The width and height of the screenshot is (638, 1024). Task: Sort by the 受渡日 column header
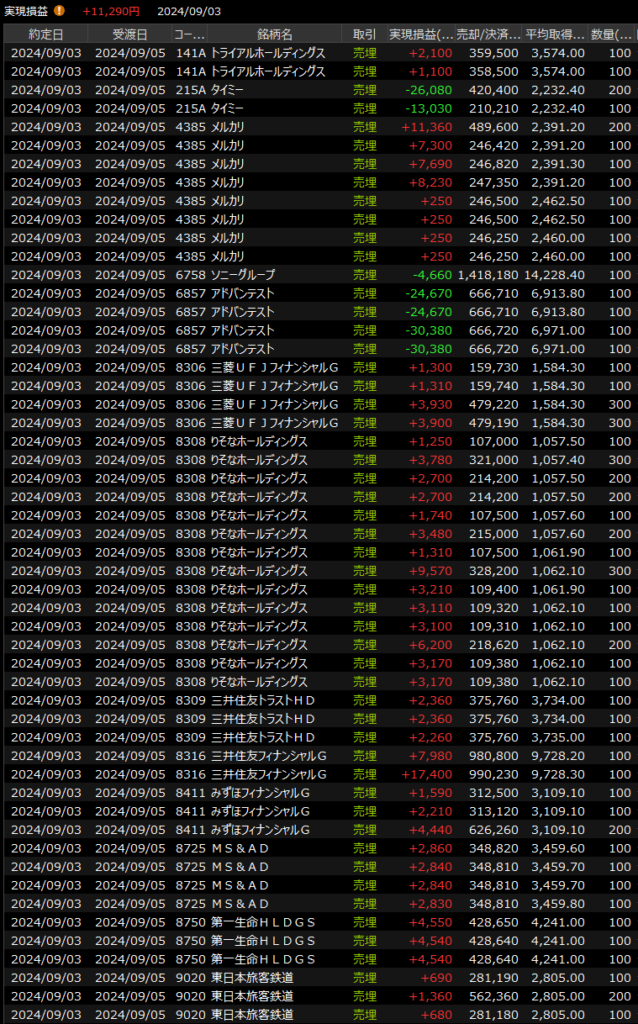coord(130,34)
